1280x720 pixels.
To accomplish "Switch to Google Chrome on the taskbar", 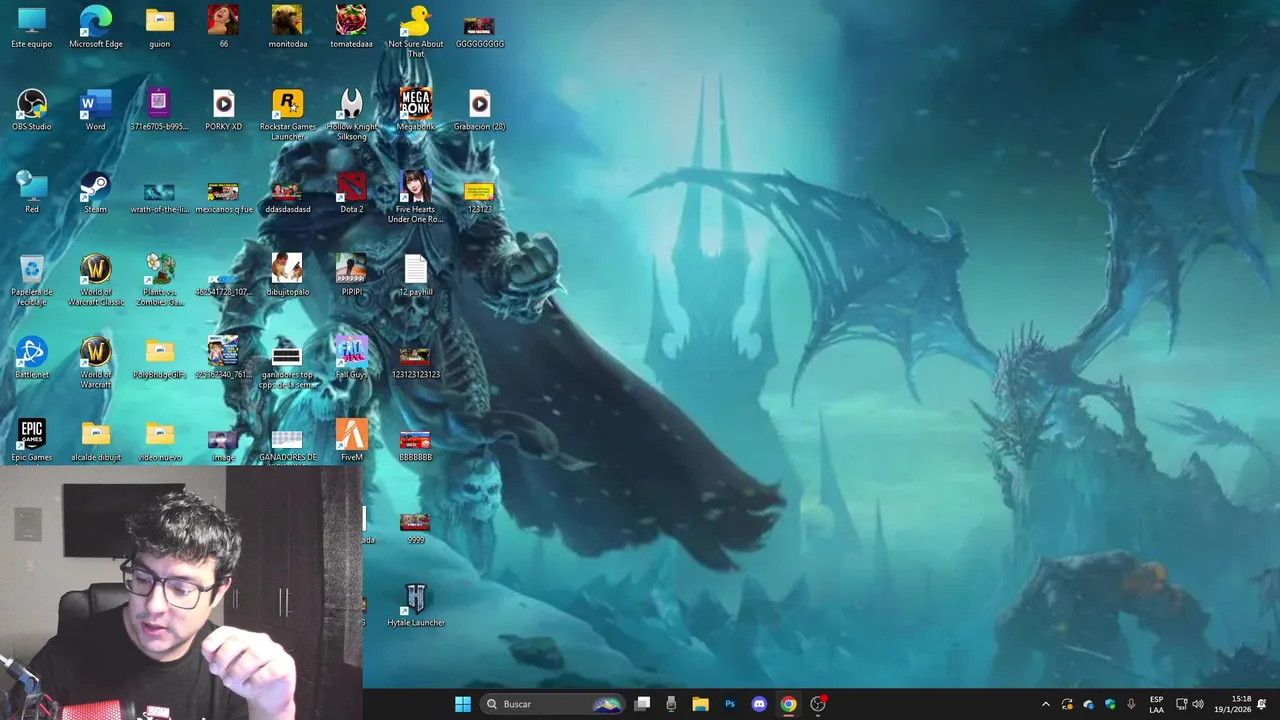I will [788, 704].
